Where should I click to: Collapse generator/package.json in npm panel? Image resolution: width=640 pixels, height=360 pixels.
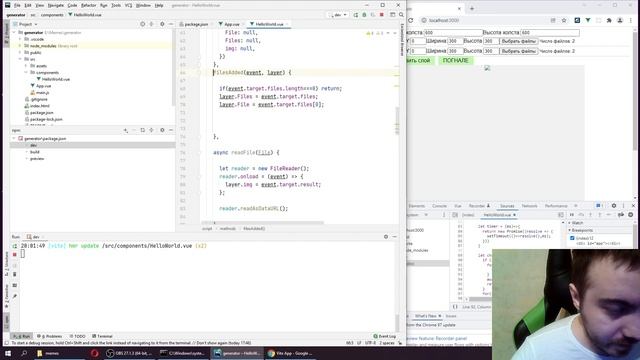15,139
